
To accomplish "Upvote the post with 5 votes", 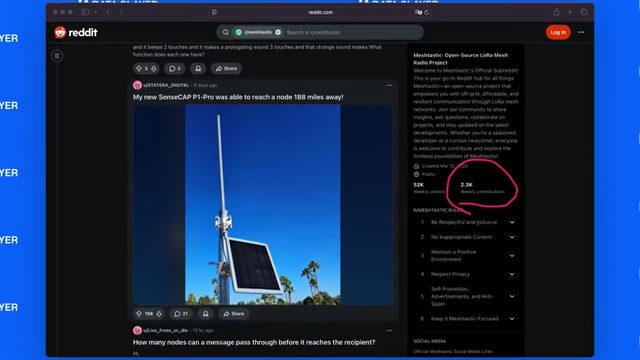I will click(139, 69).
